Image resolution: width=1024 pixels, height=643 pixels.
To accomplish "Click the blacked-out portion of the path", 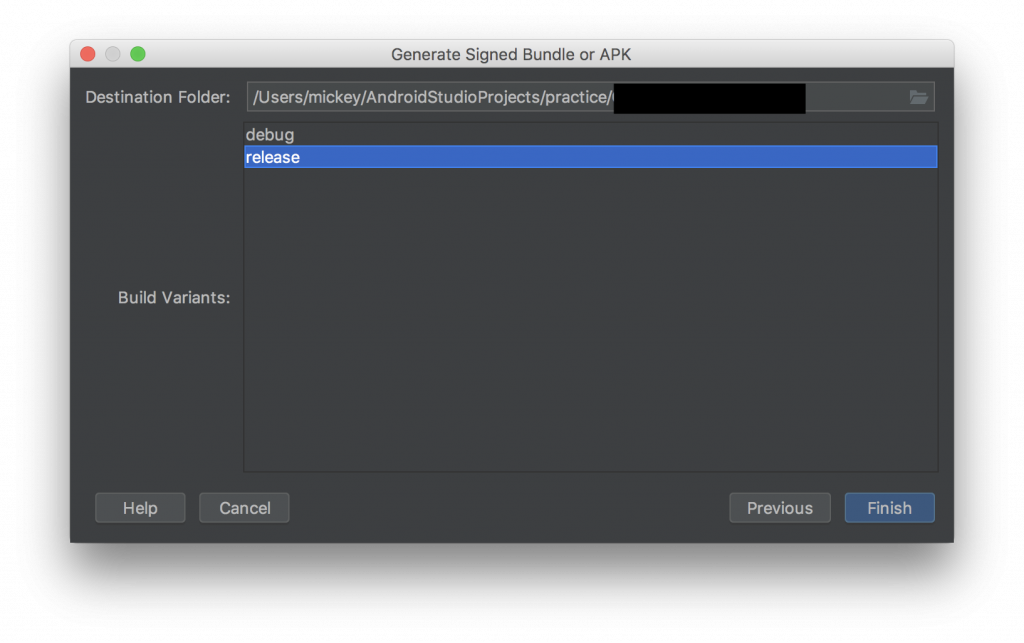I will click(x=709, y=98).
